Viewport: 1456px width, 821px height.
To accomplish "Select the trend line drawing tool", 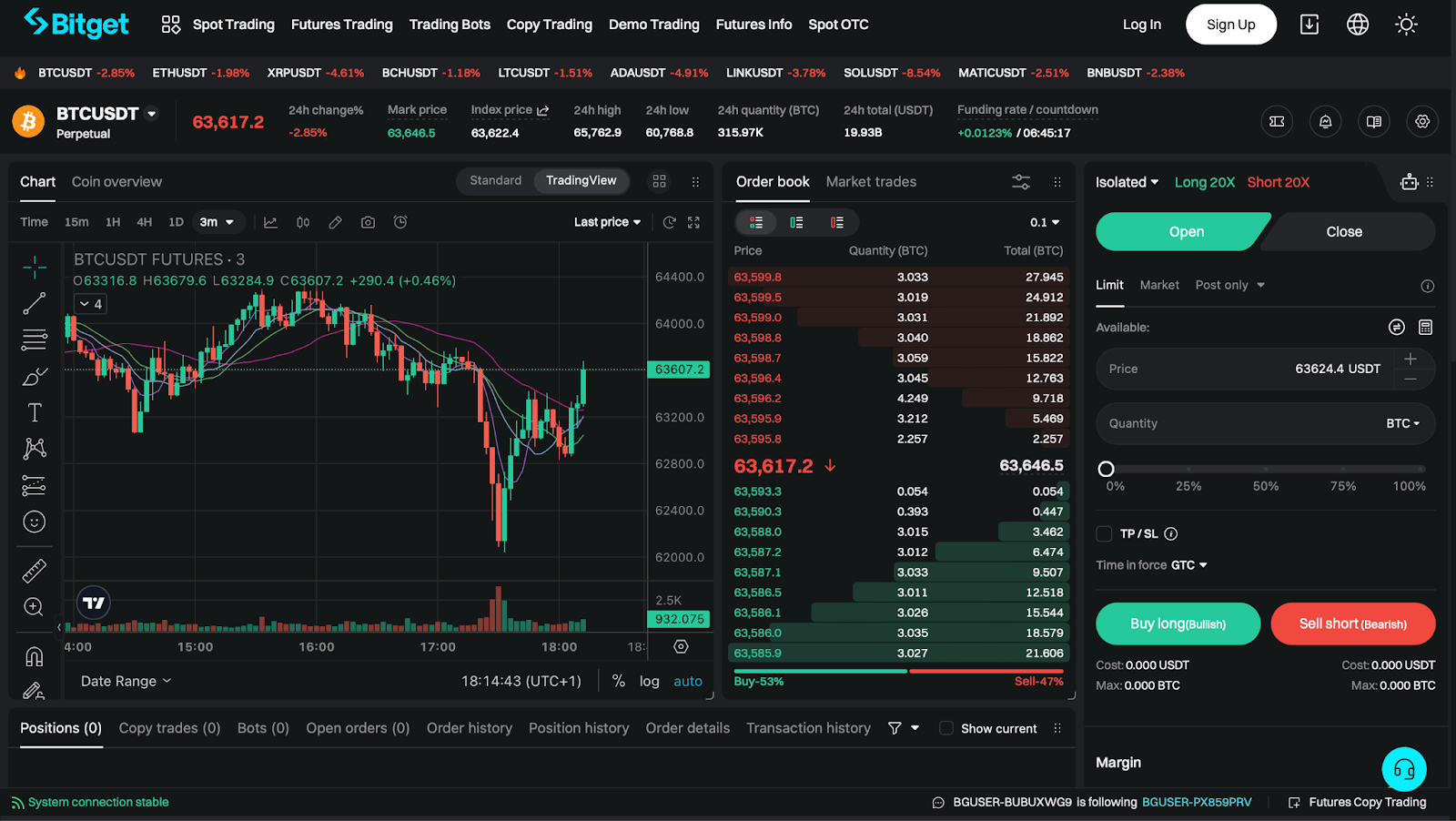I will tap(35, 303).
